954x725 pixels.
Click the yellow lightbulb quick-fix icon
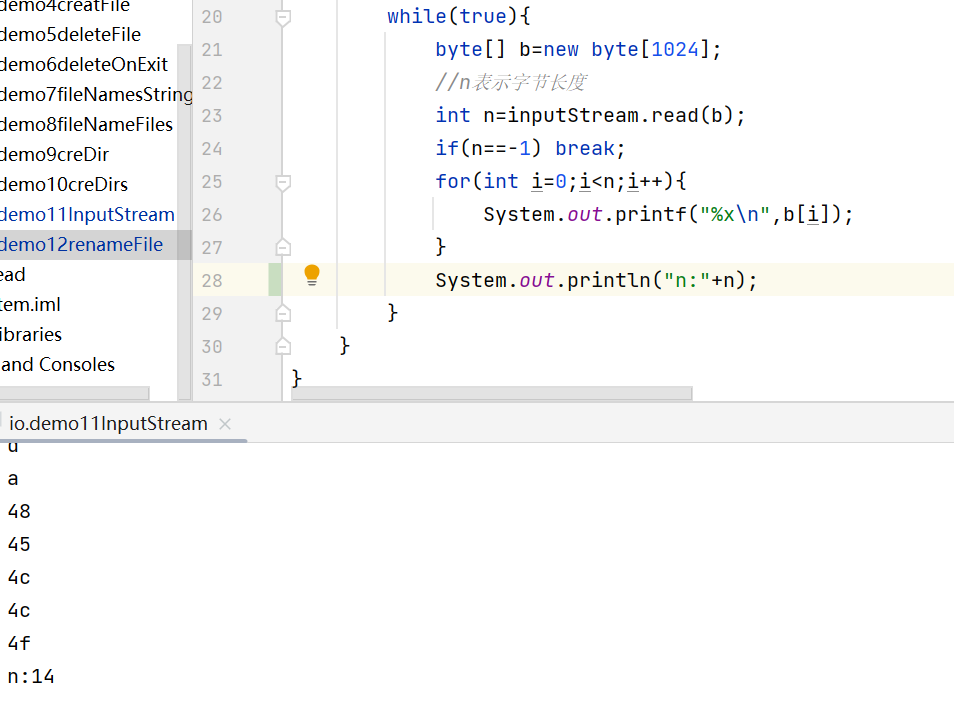312,275
